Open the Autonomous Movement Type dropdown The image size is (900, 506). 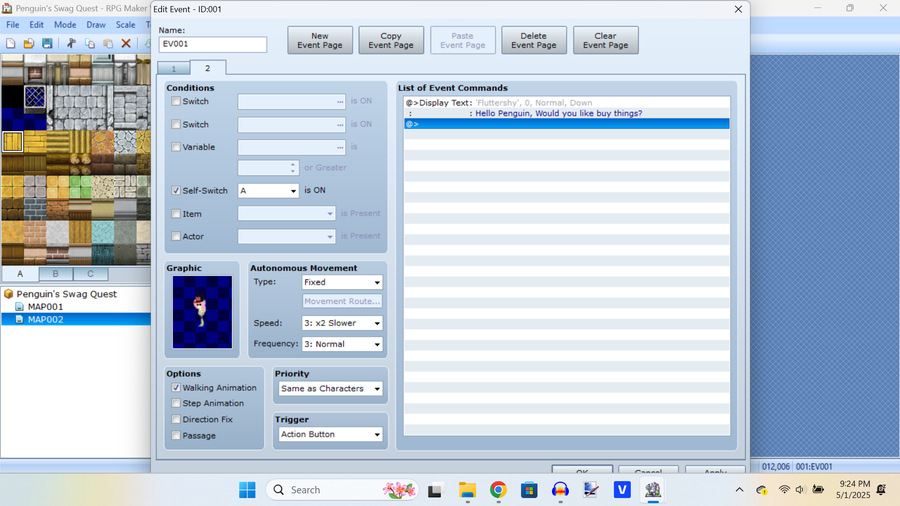click(342, 282)
